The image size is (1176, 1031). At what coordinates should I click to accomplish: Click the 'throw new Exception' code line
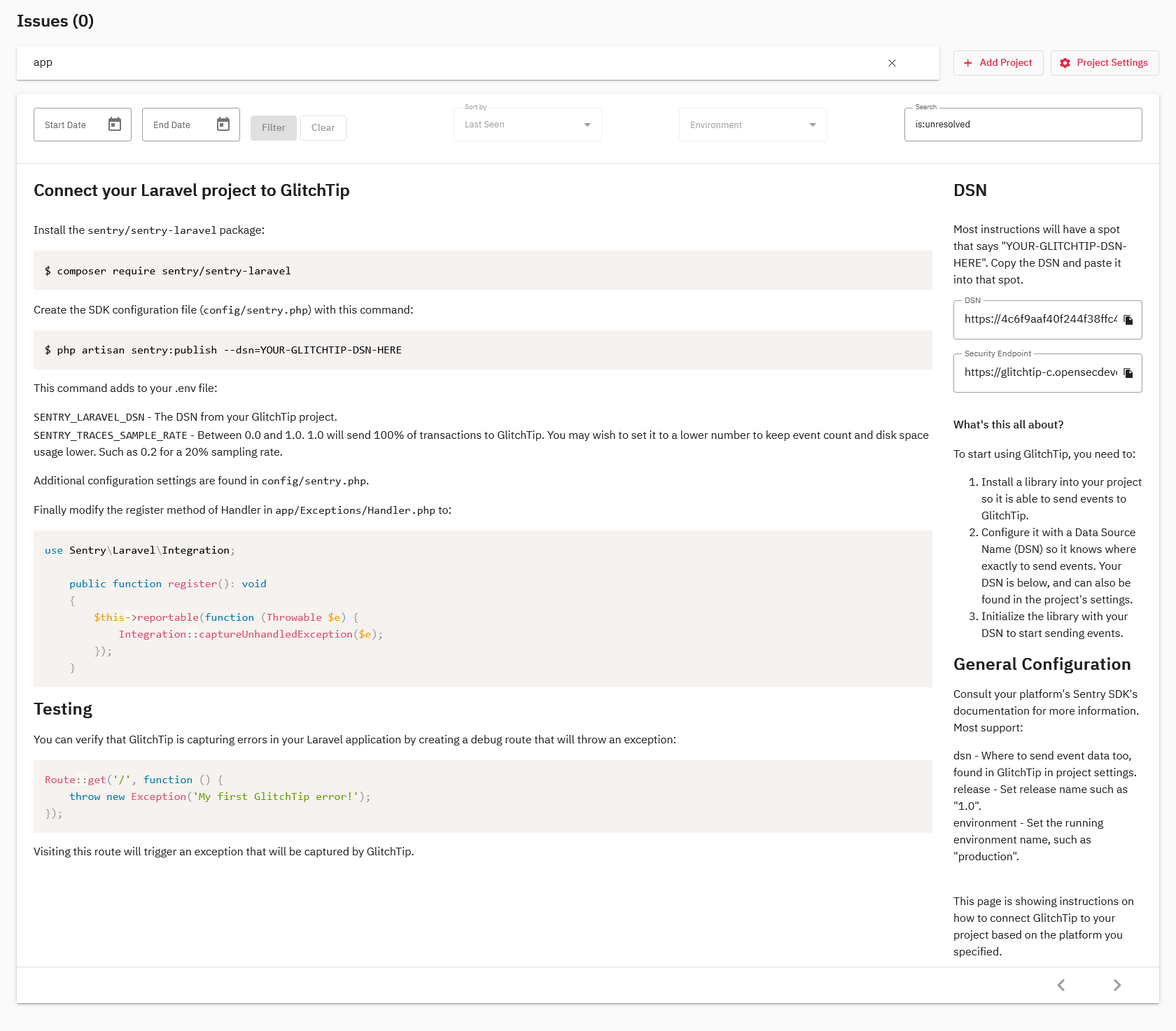pos(220,797)
